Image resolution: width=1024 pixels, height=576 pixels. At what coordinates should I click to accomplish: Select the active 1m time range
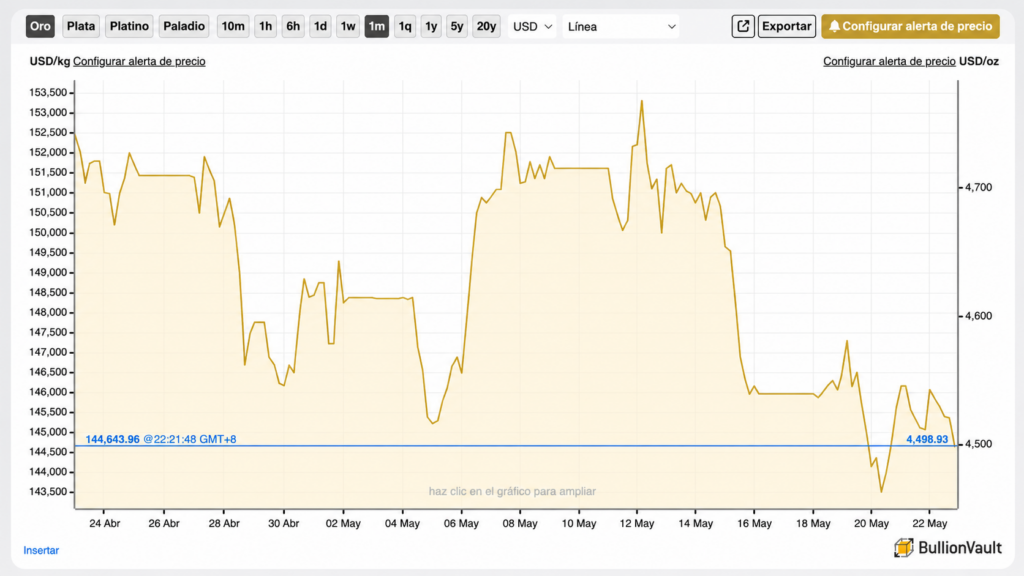377,27
